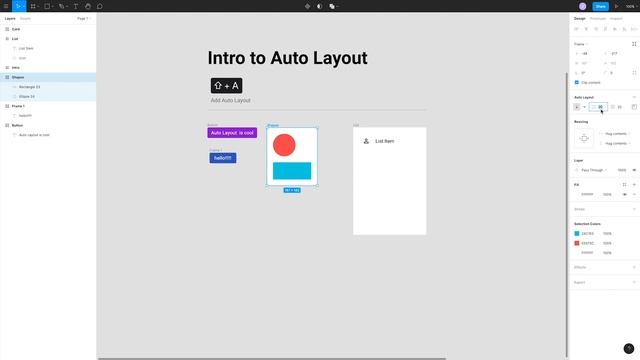Click the blue selection color swatch
640x360 pixels.
(577, 233)
